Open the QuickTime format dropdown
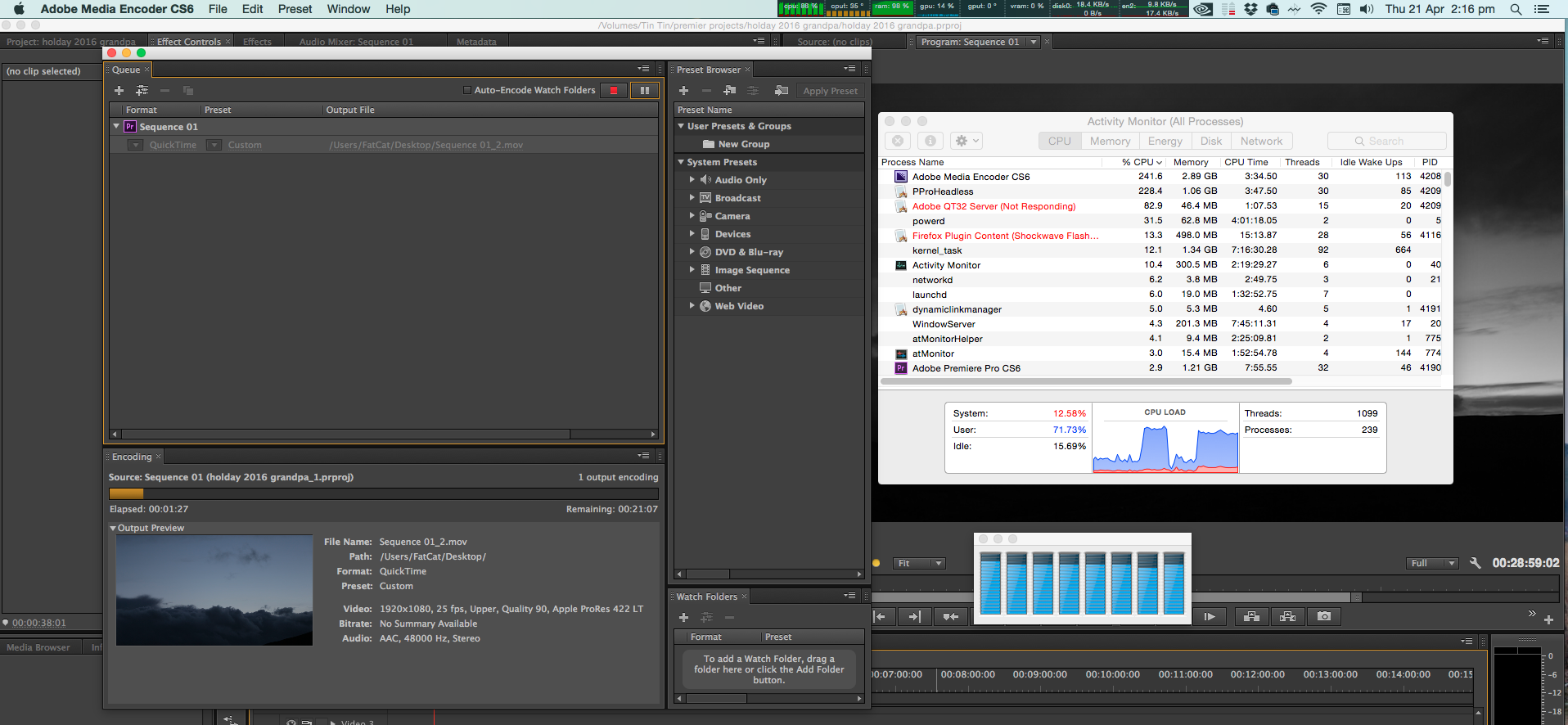 click(136, 145)
